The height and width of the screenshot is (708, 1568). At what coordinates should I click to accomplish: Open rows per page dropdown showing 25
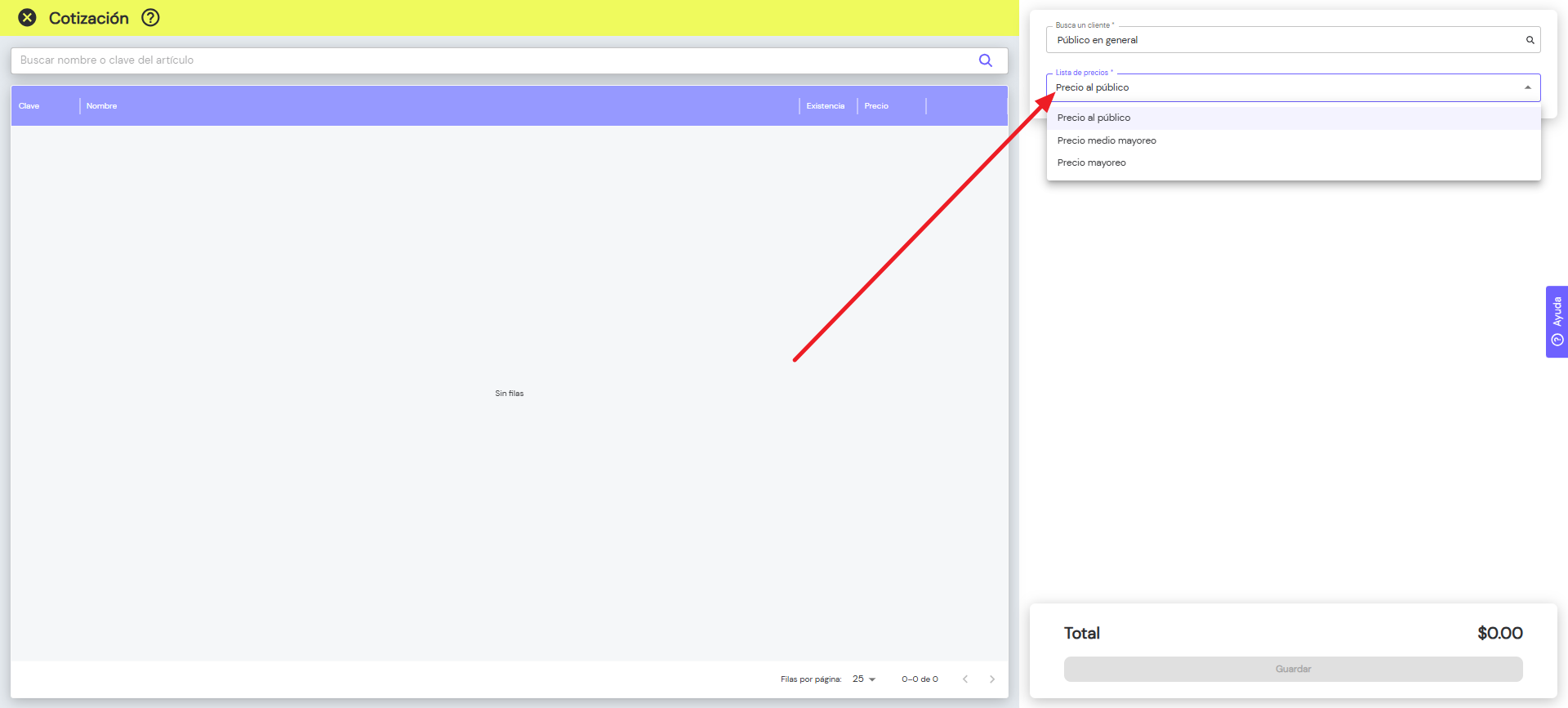[864, 679]
